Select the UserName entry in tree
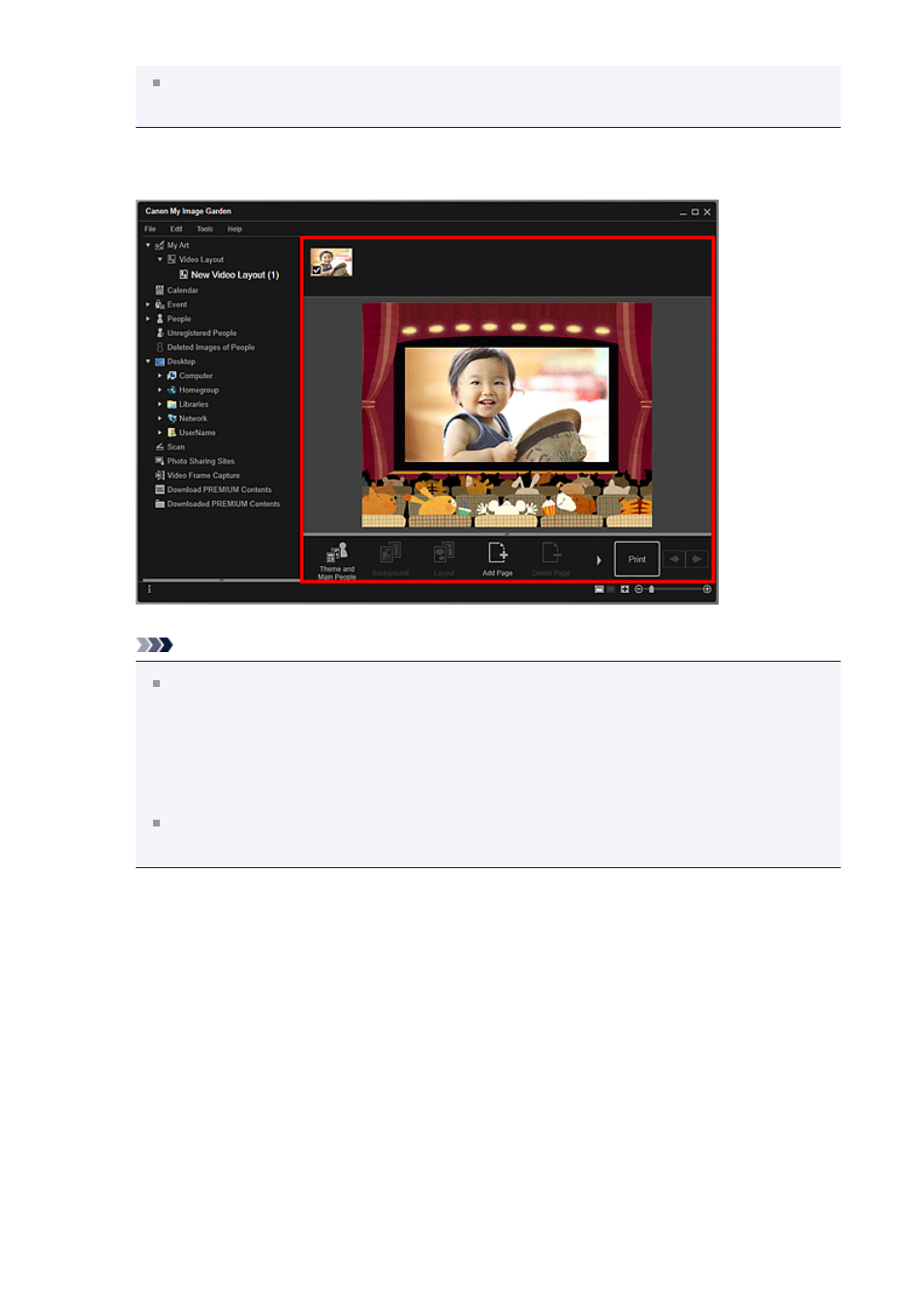Screen dimensions: 924x1308 tap(197, 433)
